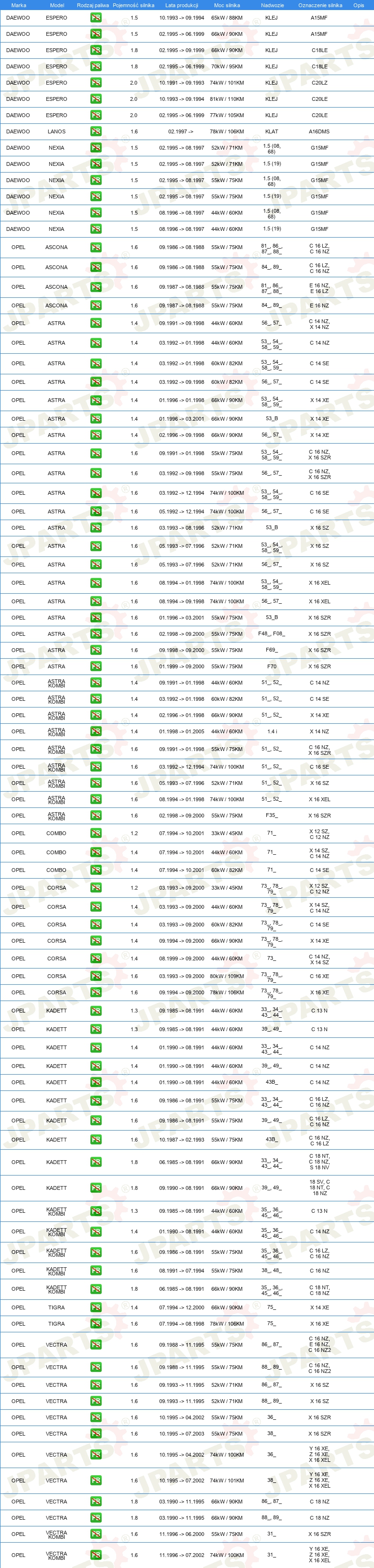Image resolution: width=374 pixels, height=1568 pixels.
Task: Click fuel icon in Combo 60kW/82KM row
Action: [96, 870]
